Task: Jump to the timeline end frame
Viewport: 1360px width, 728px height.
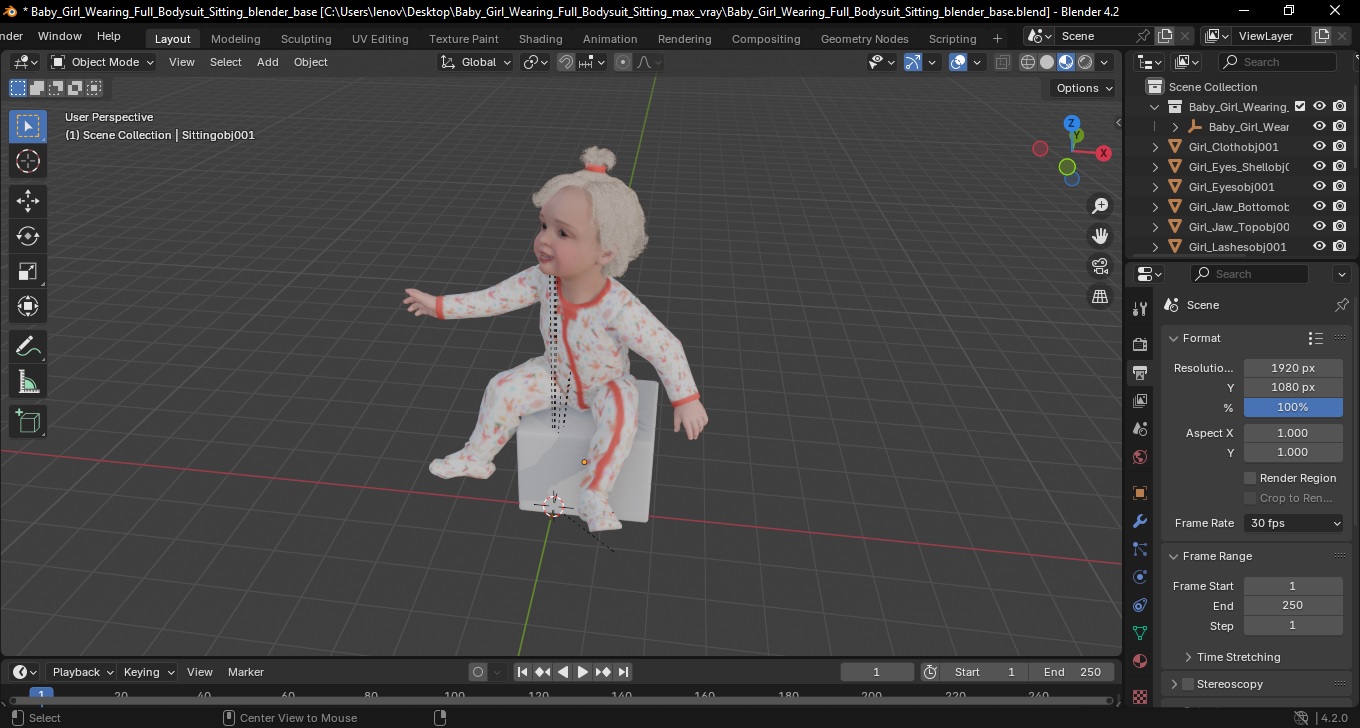Action: 623,672
